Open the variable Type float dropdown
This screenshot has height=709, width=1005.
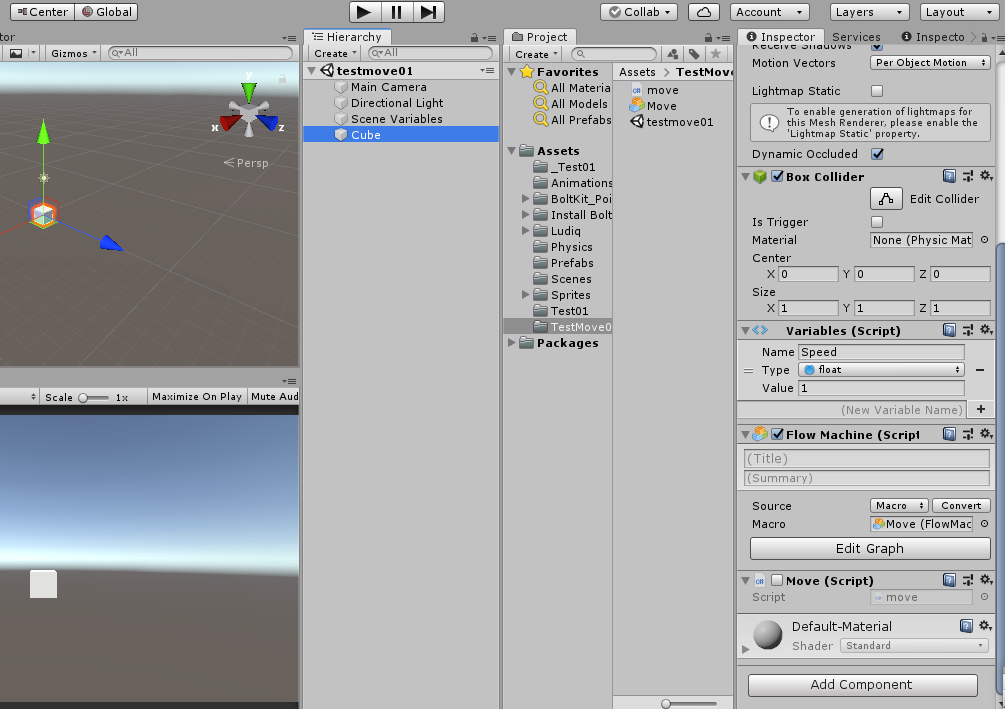tap(881, 370)
